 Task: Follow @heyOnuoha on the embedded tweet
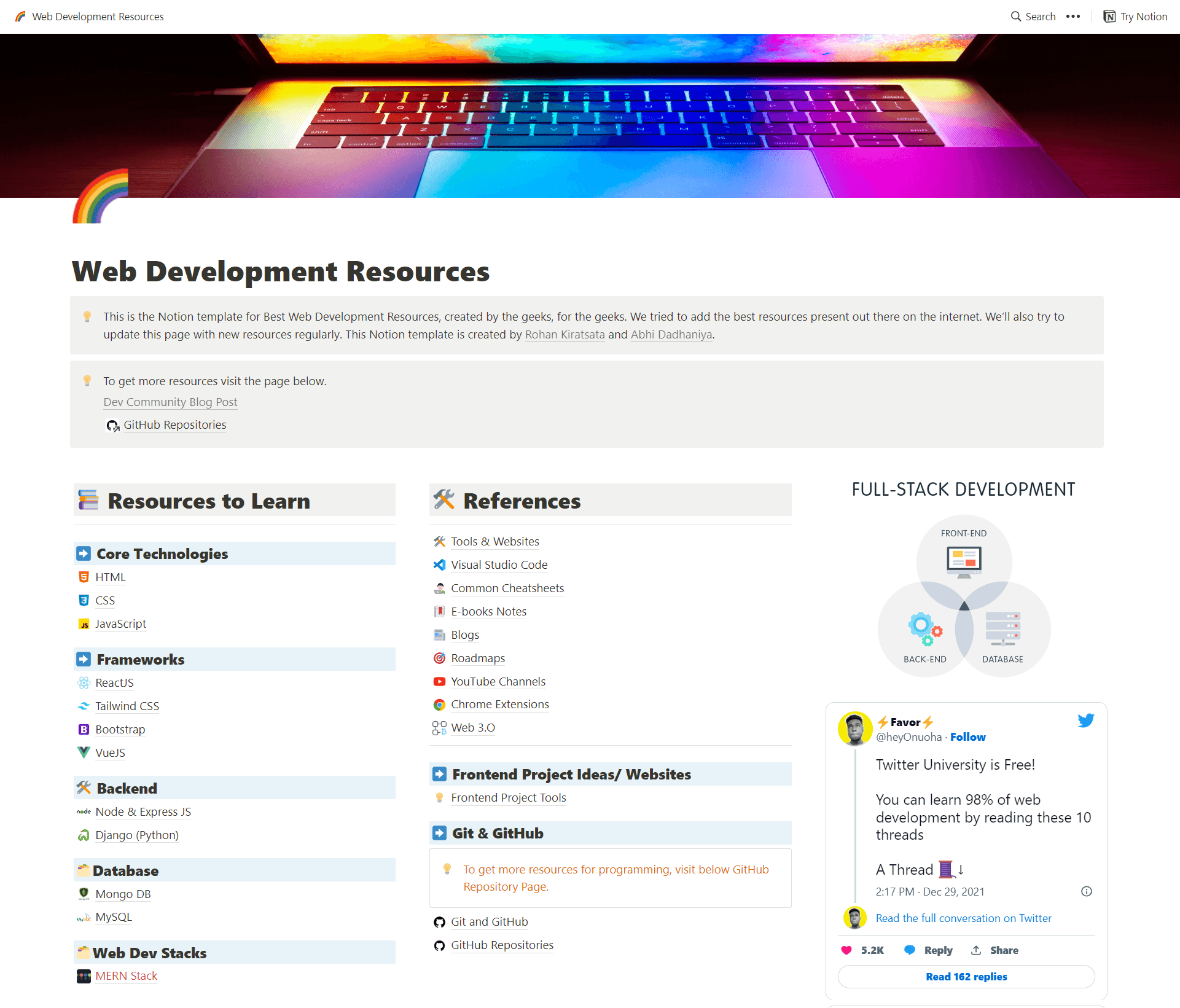(968, 736)
